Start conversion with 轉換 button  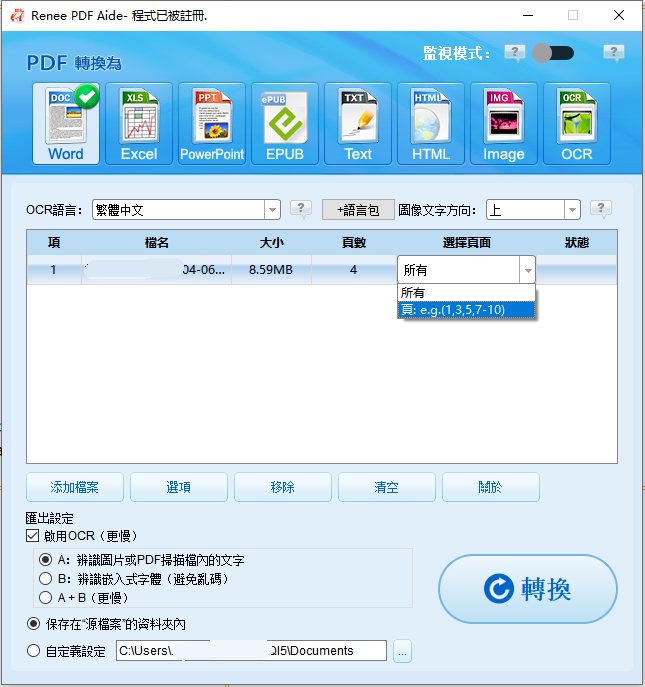point(528,589)
